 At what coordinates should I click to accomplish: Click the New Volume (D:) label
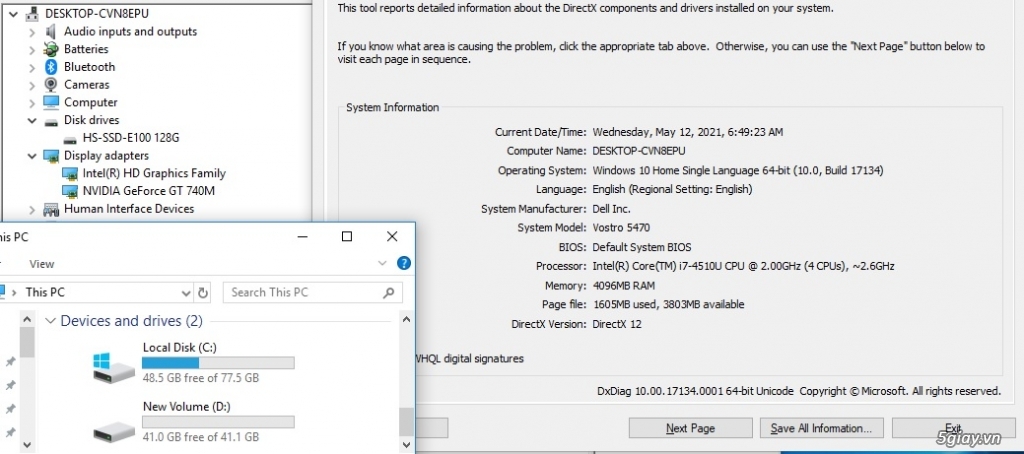pos(187,406)
